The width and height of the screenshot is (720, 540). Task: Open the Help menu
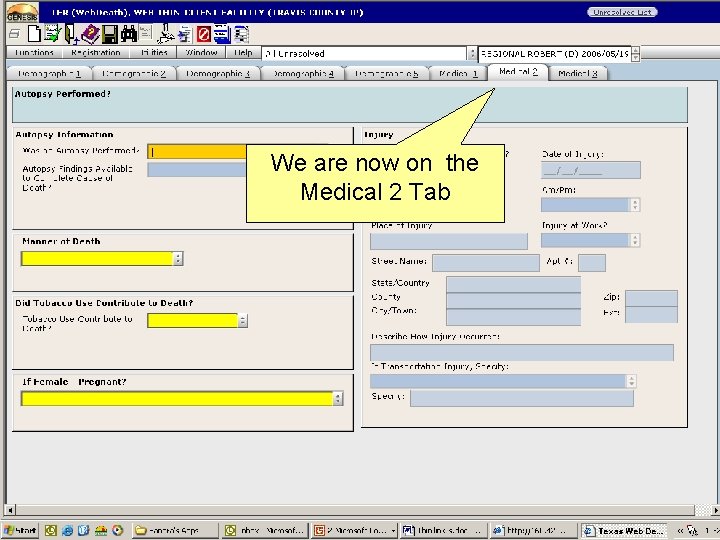click(x=243, y=53)
